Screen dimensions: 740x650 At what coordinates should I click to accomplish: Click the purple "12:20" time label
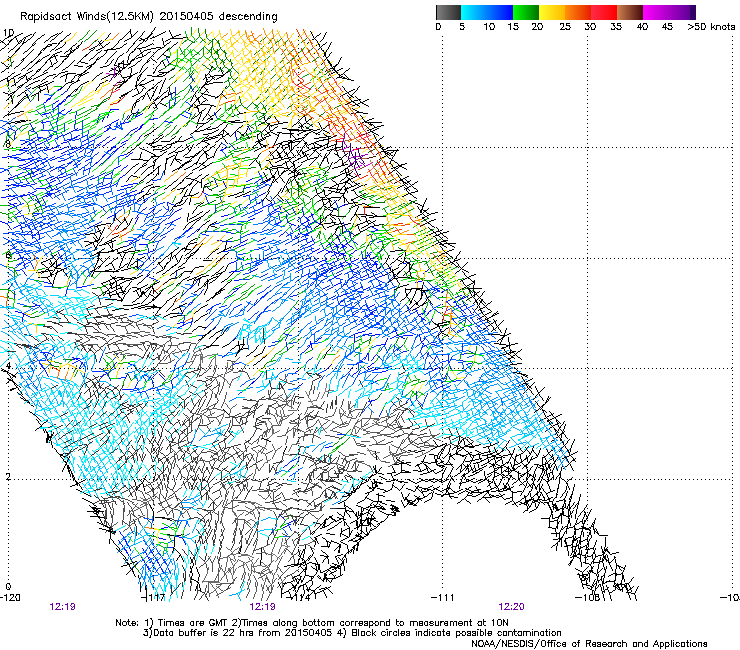pos(512,607)
